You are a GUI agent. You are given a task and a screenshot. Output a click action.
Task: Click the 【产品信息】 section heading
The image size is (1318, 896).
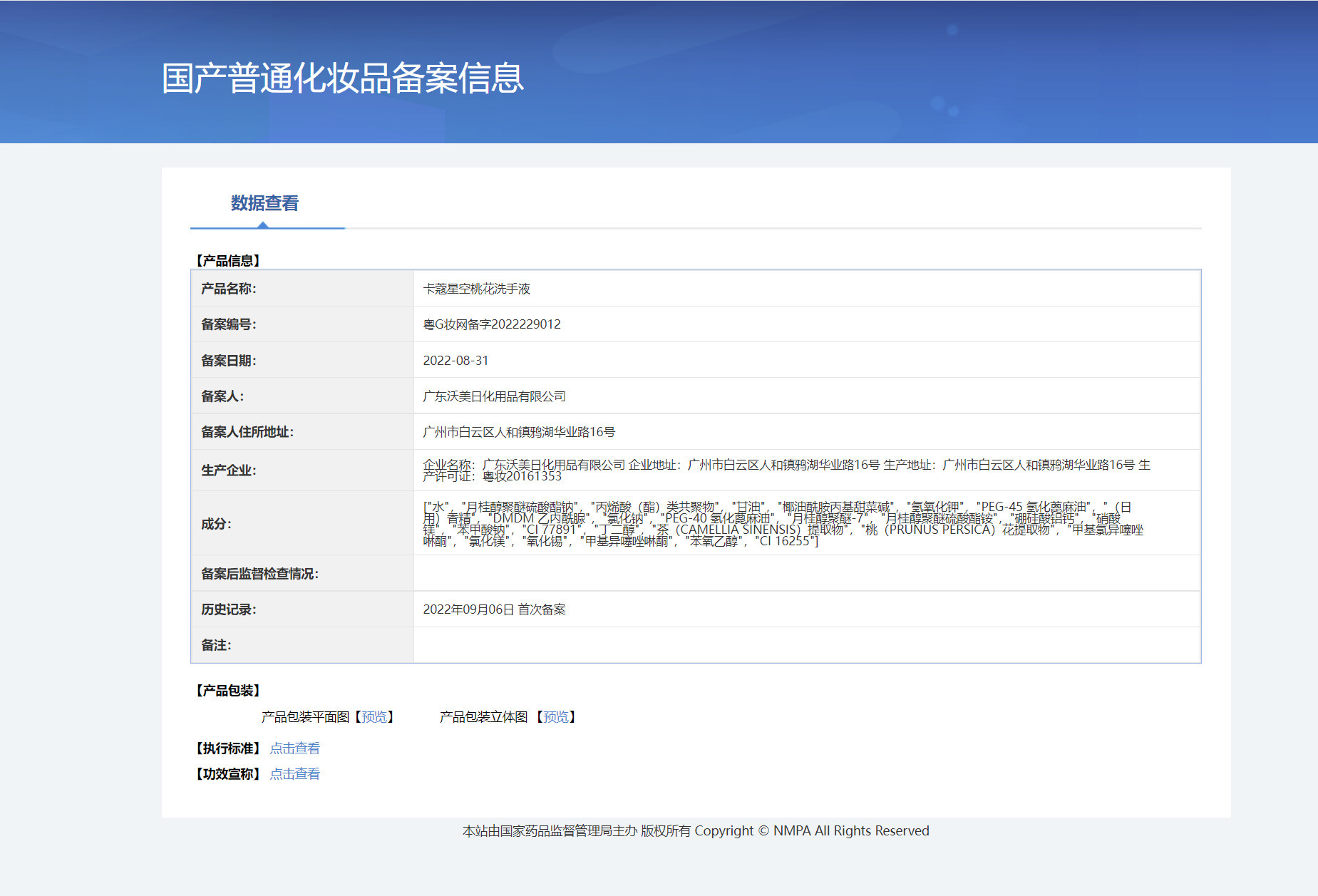click(228, 261)
